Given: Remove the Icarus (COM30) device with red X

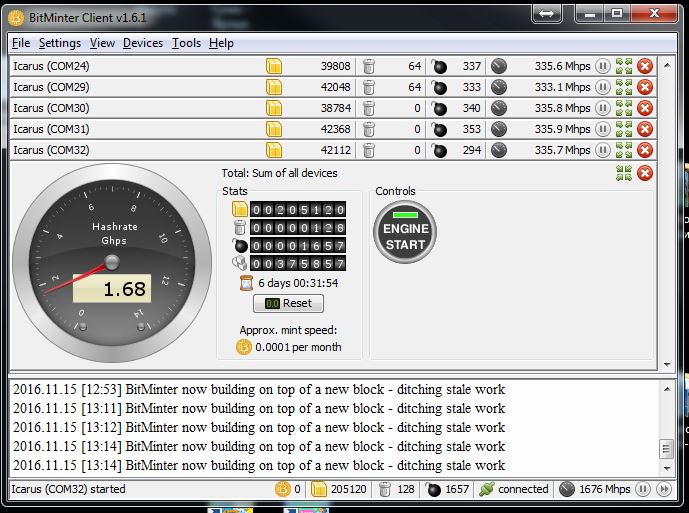Looking at the screenshot, I should [645, 108].
